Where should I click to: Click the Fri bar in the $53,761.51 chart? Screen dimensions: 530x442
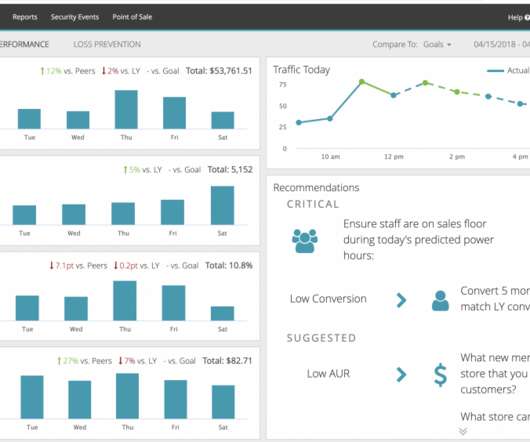coord(174,113)
